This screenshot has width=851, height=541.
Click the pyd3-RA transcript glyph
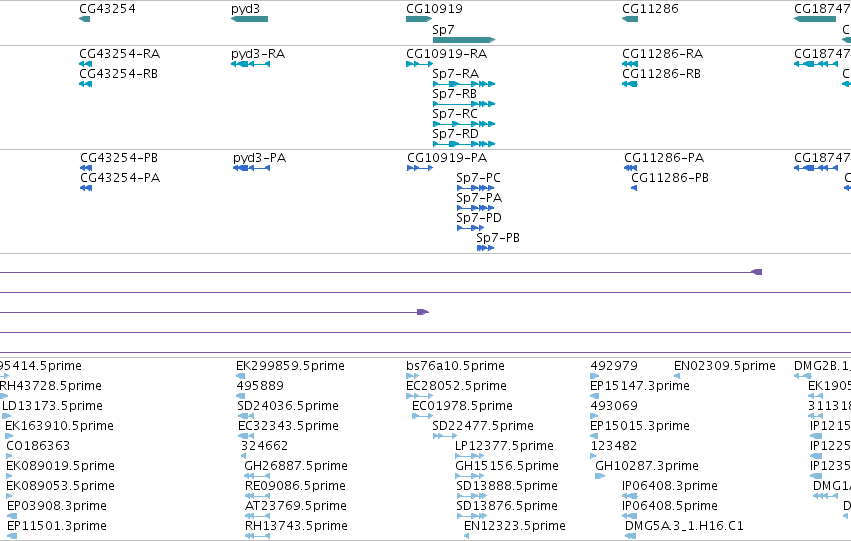click(x=250, y=64)
